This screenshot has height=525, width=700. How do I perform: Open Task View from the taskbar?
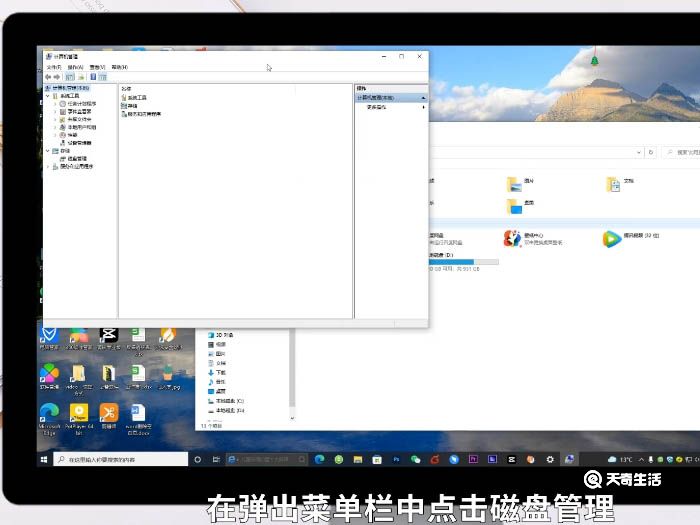tap(213, 459)
